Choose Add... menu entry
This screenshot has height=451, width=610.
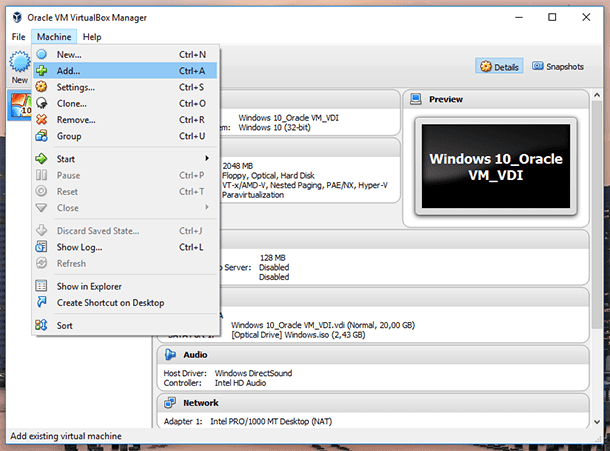pos(125,71)
